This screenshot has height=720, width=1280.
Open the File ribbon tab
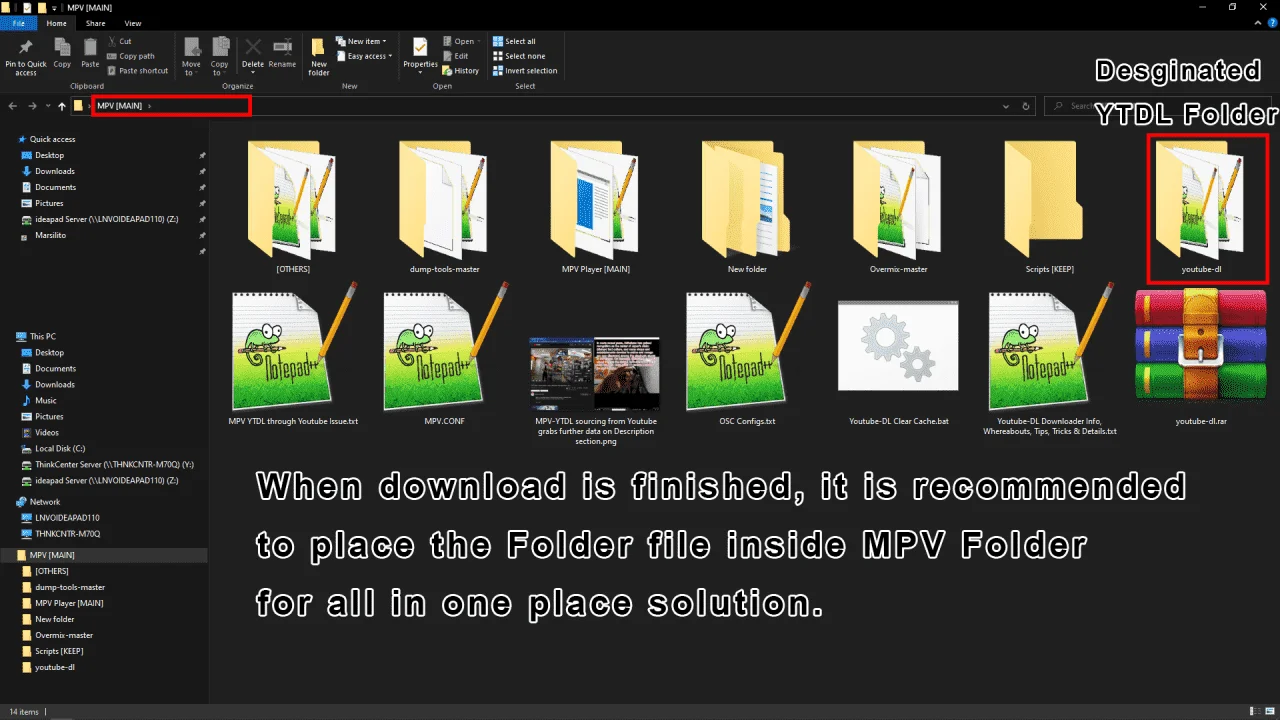coord(18,23)
